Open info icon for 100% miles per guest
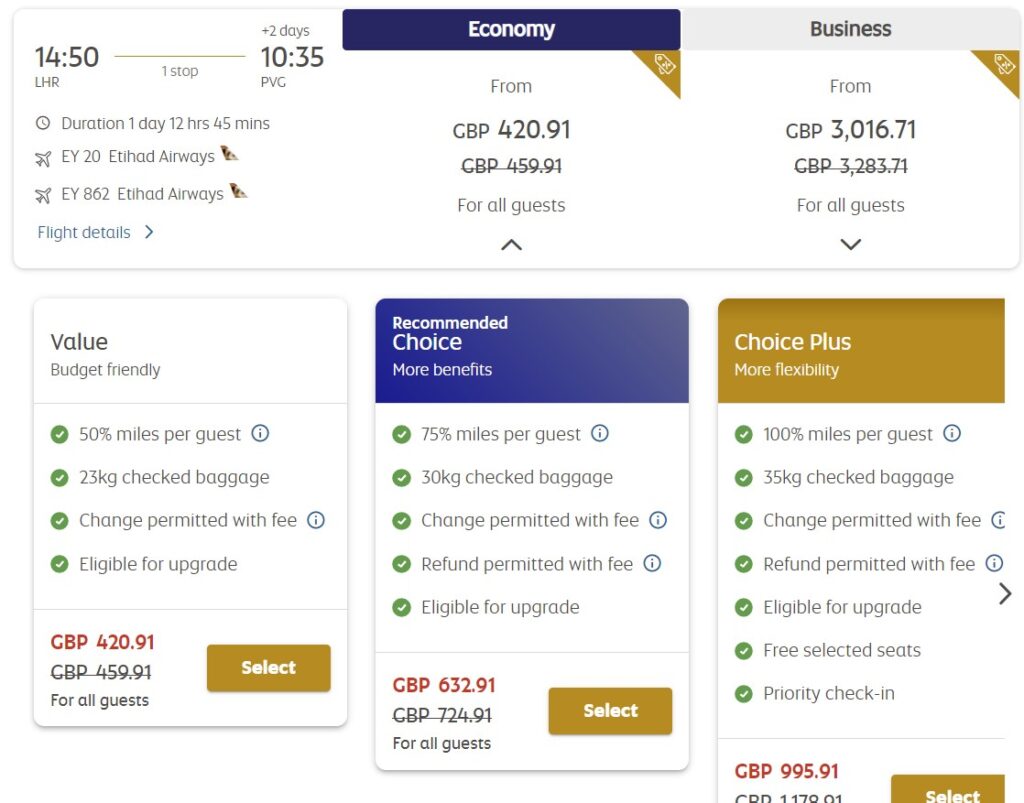This screenshot has width=1024, height=803. [x=952, y=433]
